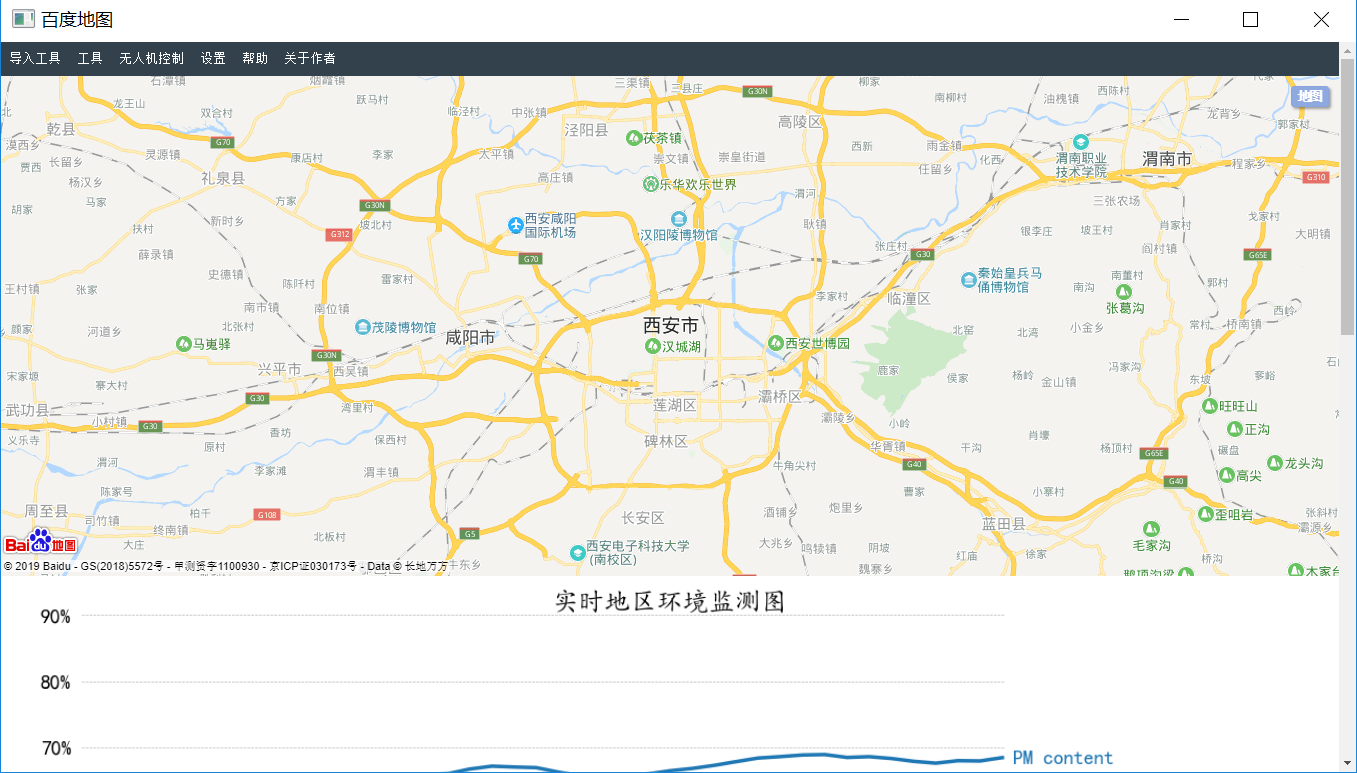
Task: Click the 实时地区环境监测图 chart title
Action: pyautogui.click(x=670, y=601)
